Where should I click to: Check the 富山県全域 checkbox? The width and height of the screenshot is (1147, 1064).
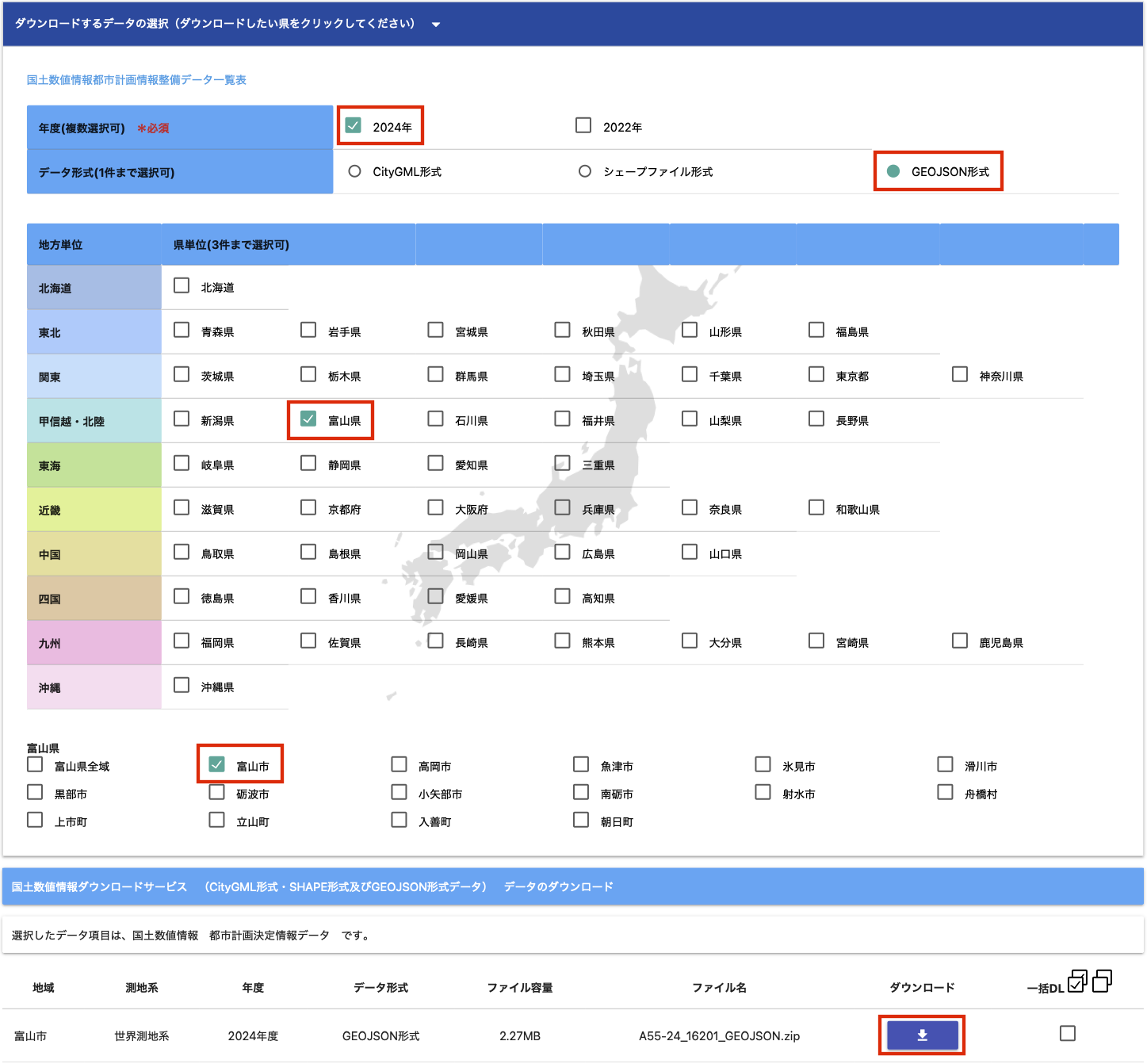pos(35,764)
